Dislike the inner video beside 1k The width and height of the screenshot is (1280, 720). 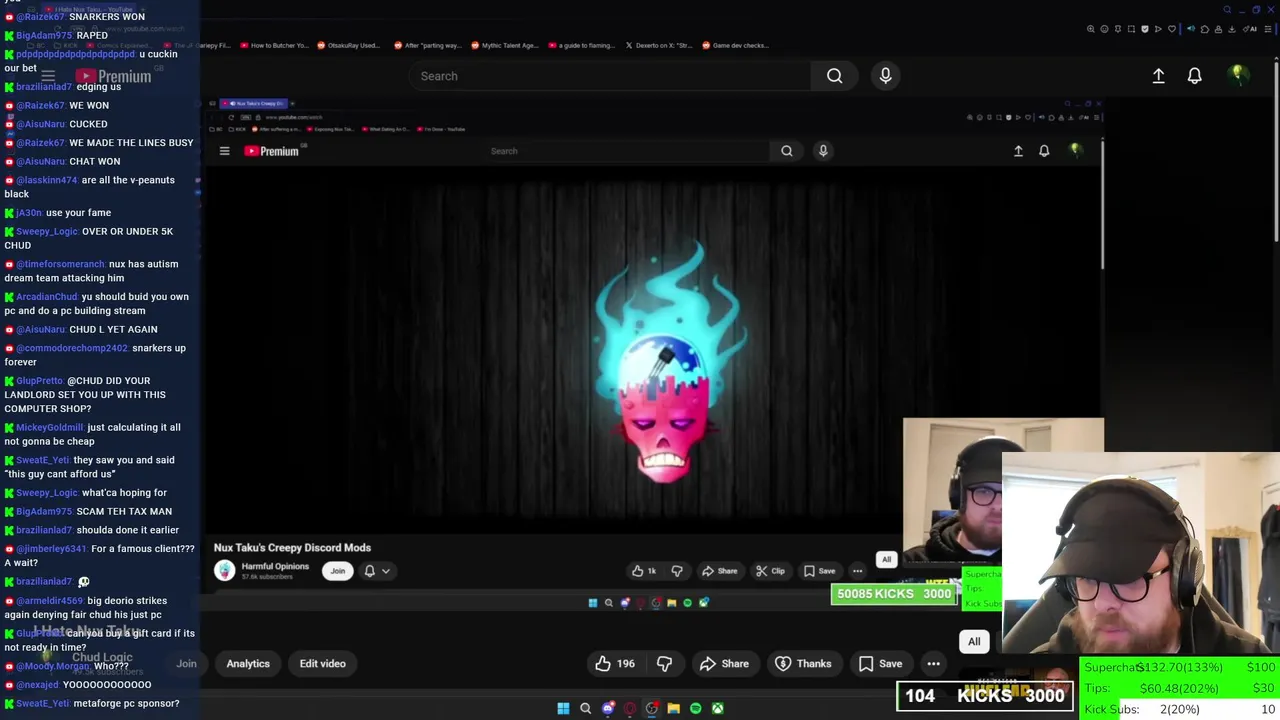(677, 571)
